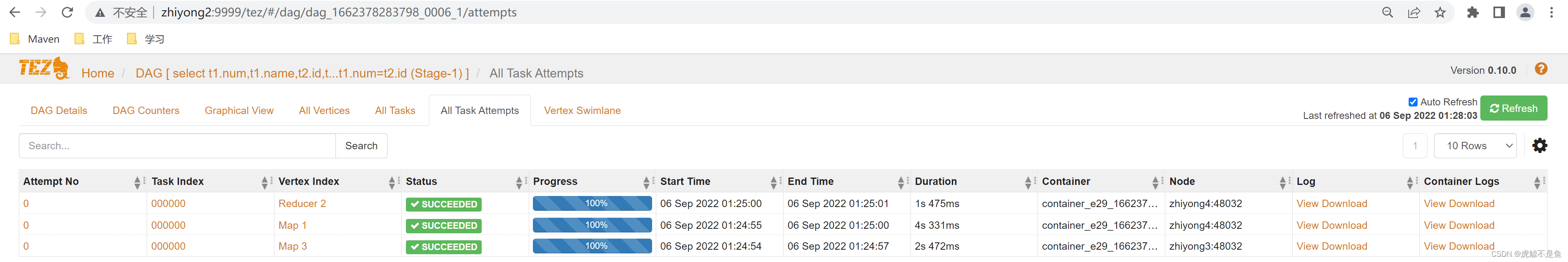Image resolution: width=1568 pixels, height=262 pixels.
Task: Open the Reducer 2 vertex link
Action: 302,203
